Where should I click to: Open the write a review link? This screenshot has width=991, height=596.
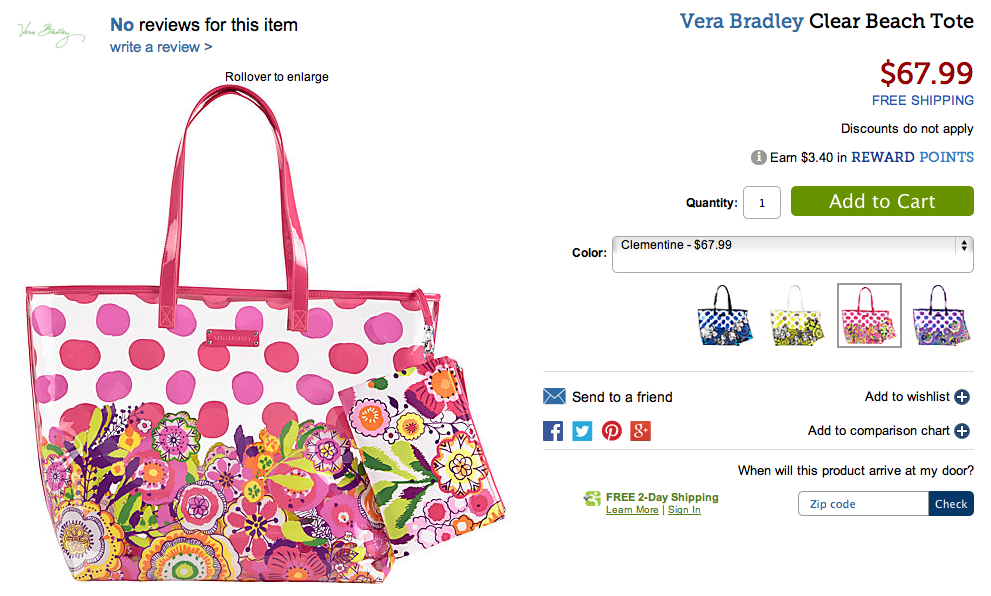(x=161, y=47)
